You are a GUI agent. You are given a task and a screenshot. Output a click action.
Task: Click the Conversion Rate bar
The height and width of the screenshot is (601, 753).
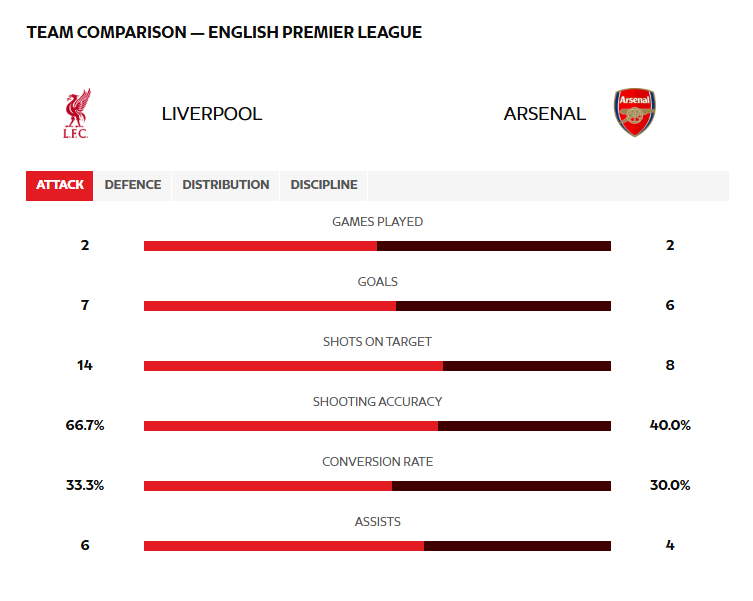[x=377, y=486]
